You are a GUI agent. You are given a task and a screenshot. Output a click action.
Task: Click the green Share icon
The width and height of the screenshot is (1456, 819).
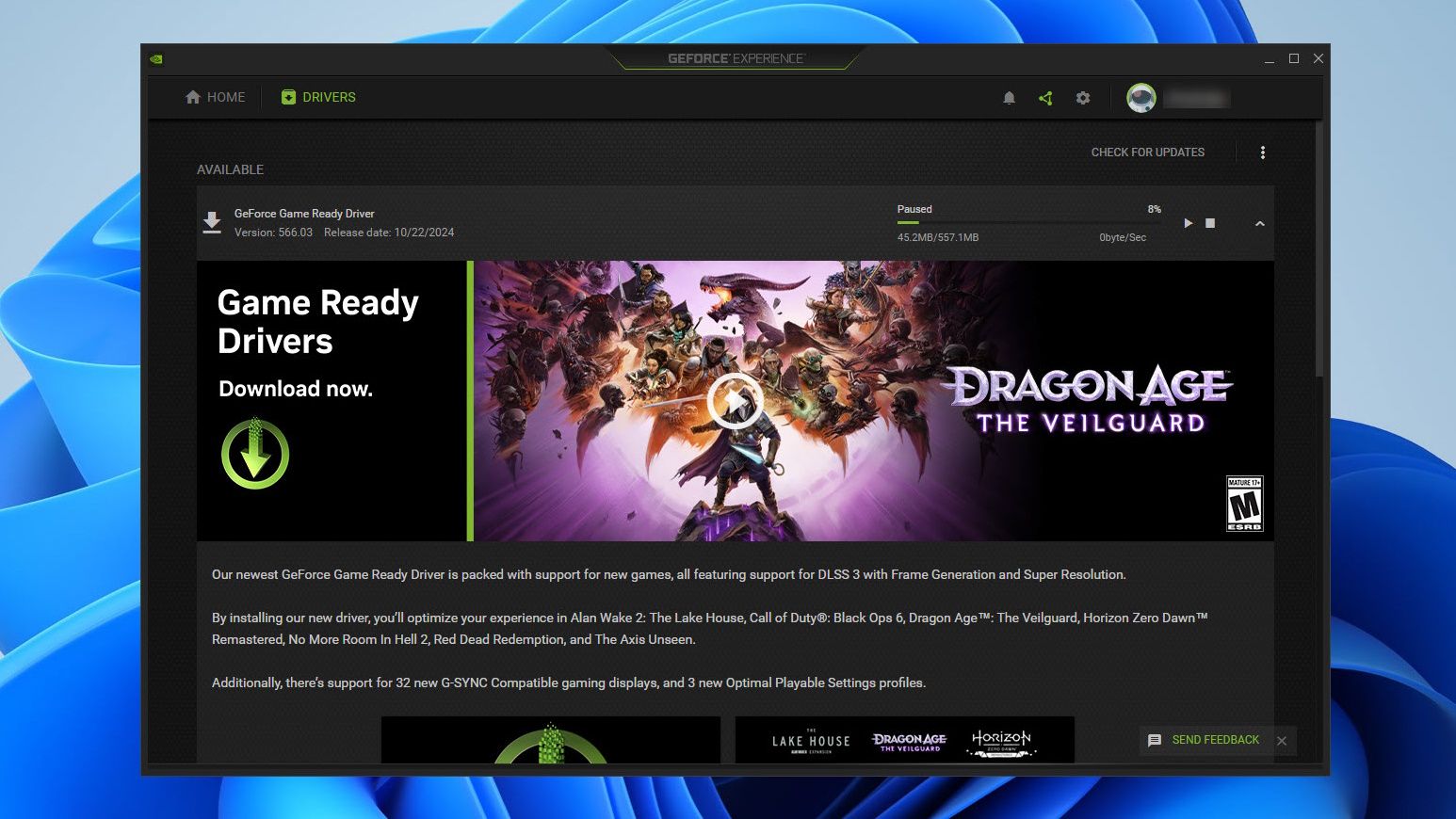click(1045, 97)
